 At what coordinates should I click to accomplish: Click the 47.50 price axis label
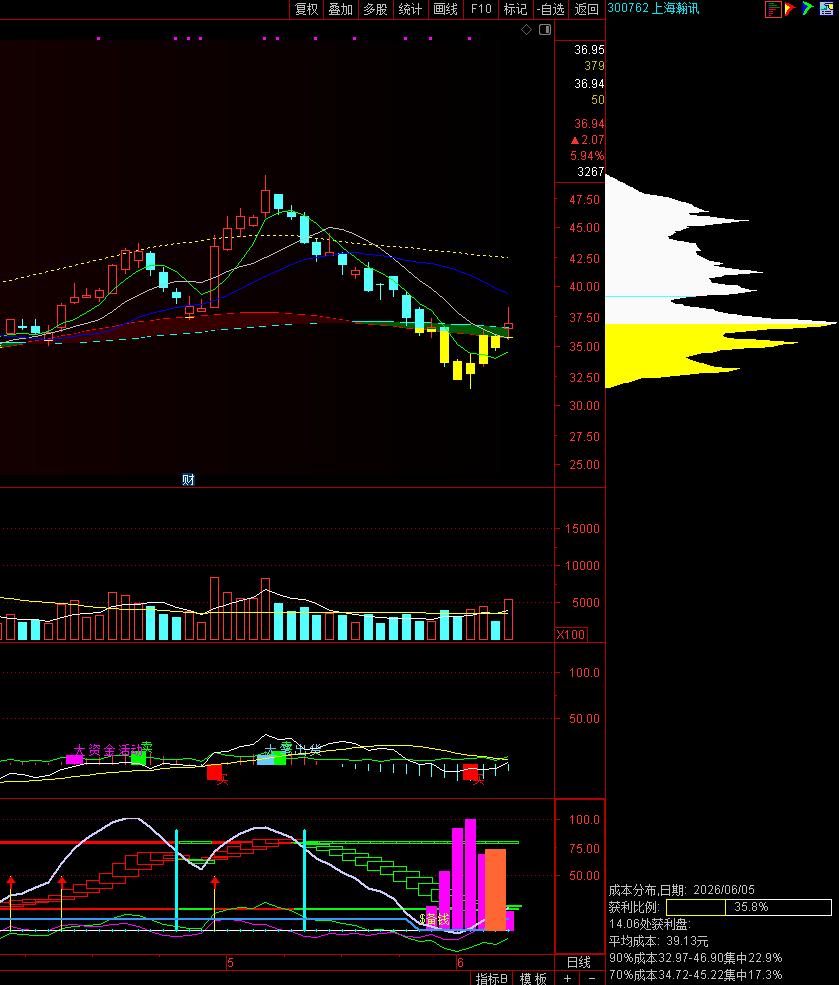tap(584, 199)
